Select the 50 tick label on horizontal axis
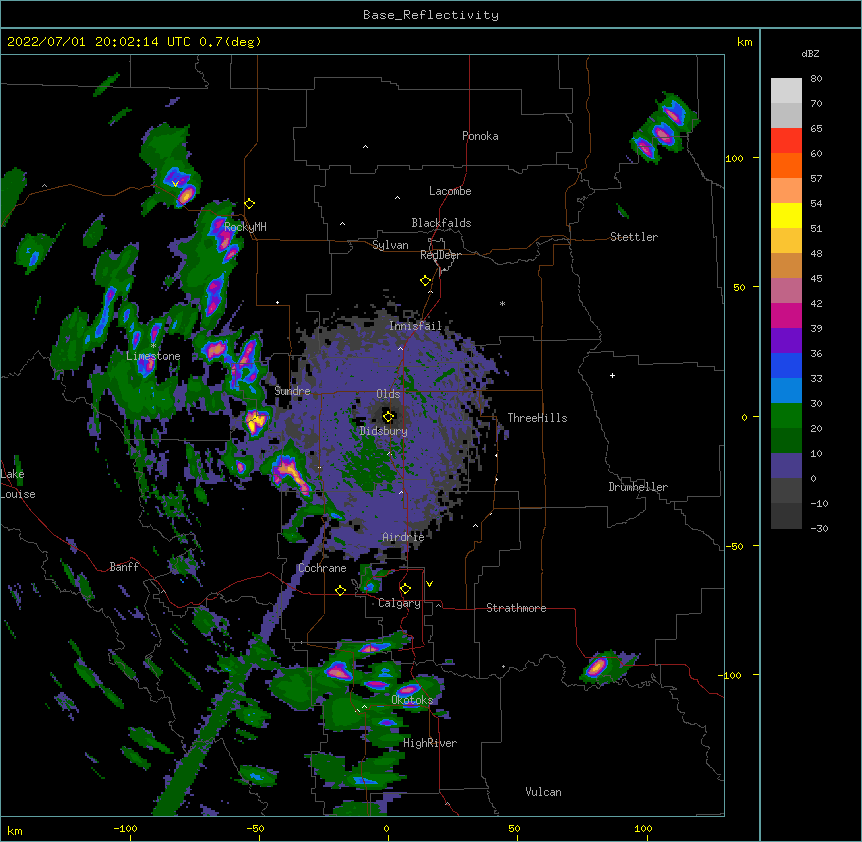Screen dimensions: 862x842 [x=515, y=828]
